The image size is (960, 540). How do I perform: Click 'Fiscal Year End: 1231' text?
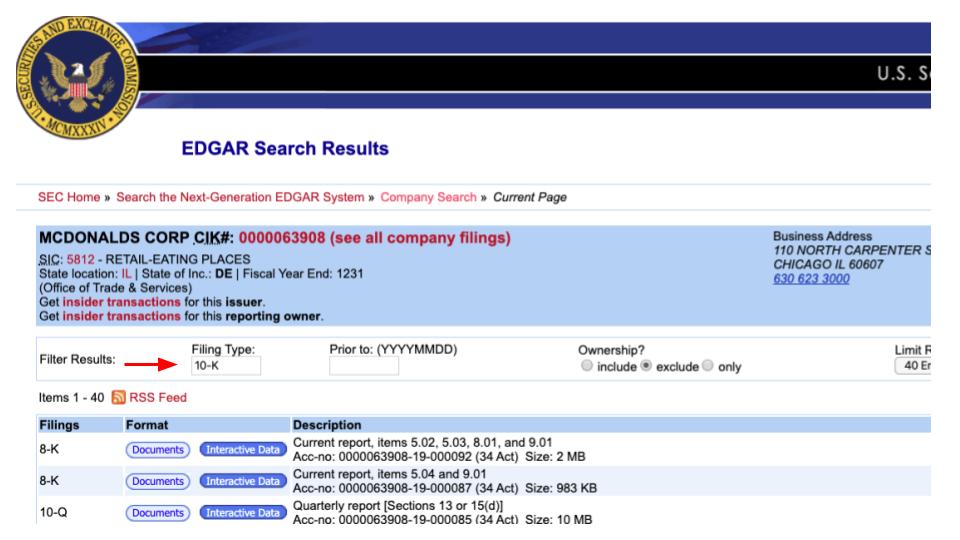point(303,274)
